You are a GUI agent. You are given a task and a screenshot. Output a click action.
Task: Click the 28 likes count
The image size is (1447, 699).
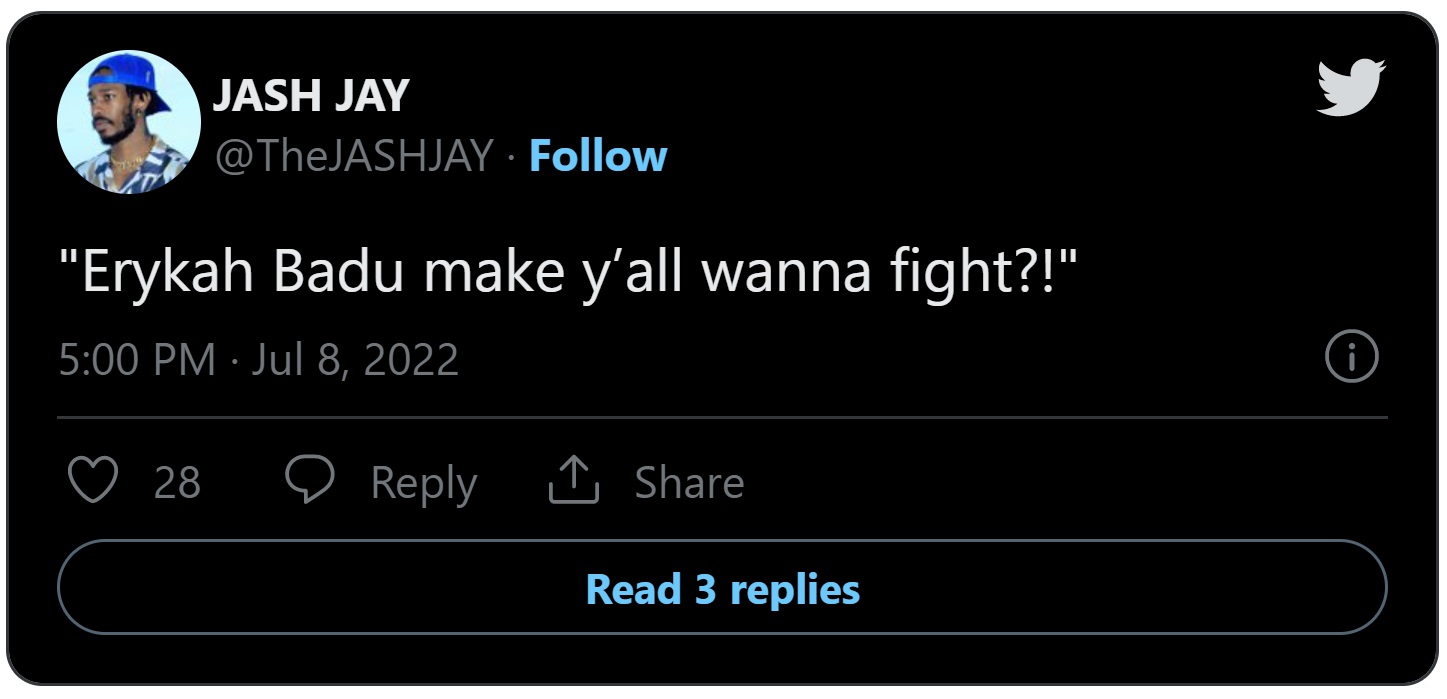(177, 483)
